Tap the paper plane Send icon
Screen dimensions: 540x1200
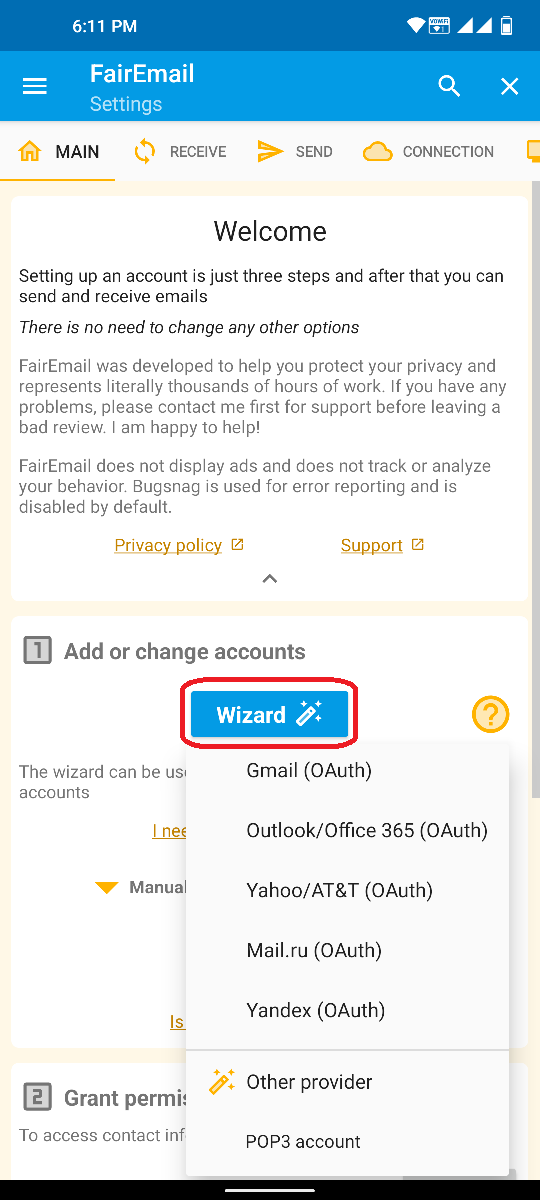click(270, 152)
